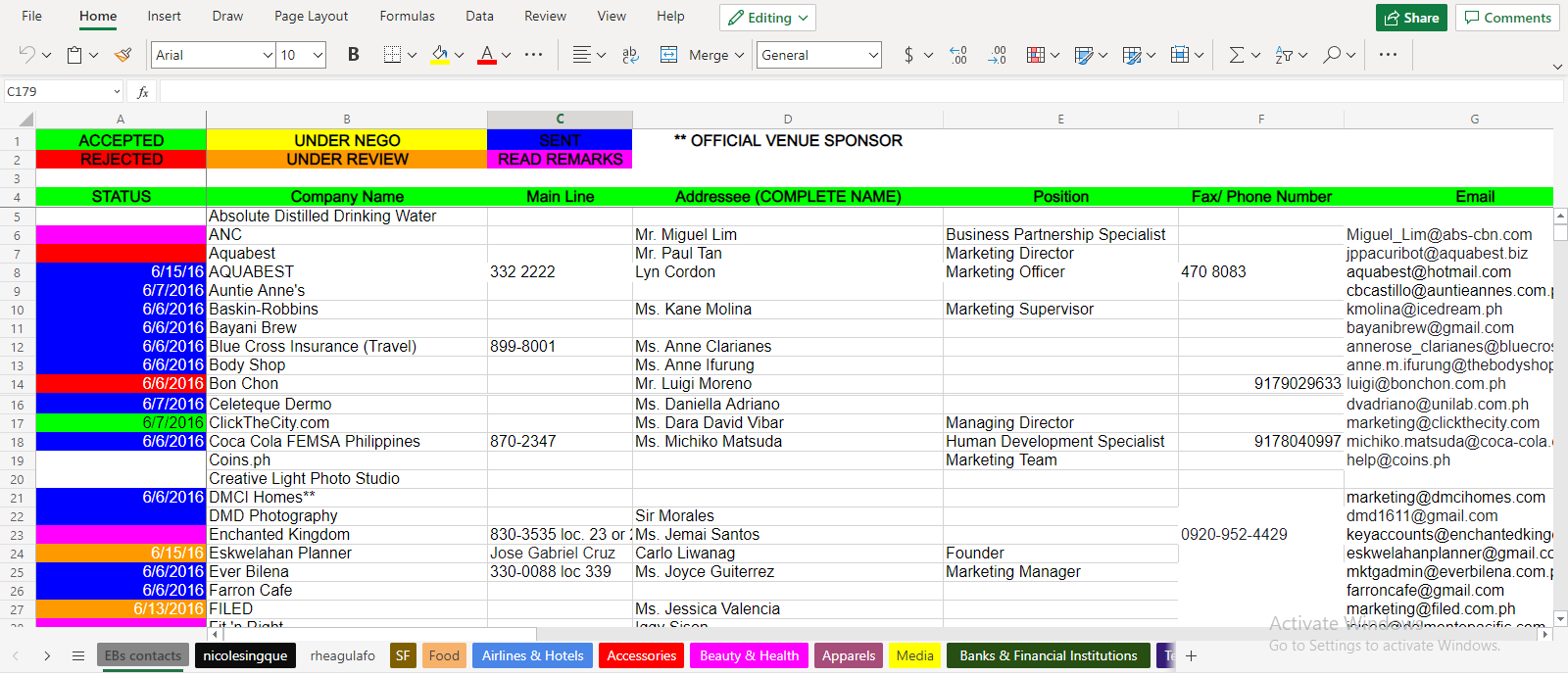Screen dimensions: 1568x676
Task: Click the Paste clipboard icon
Action: tap(74, 55)
